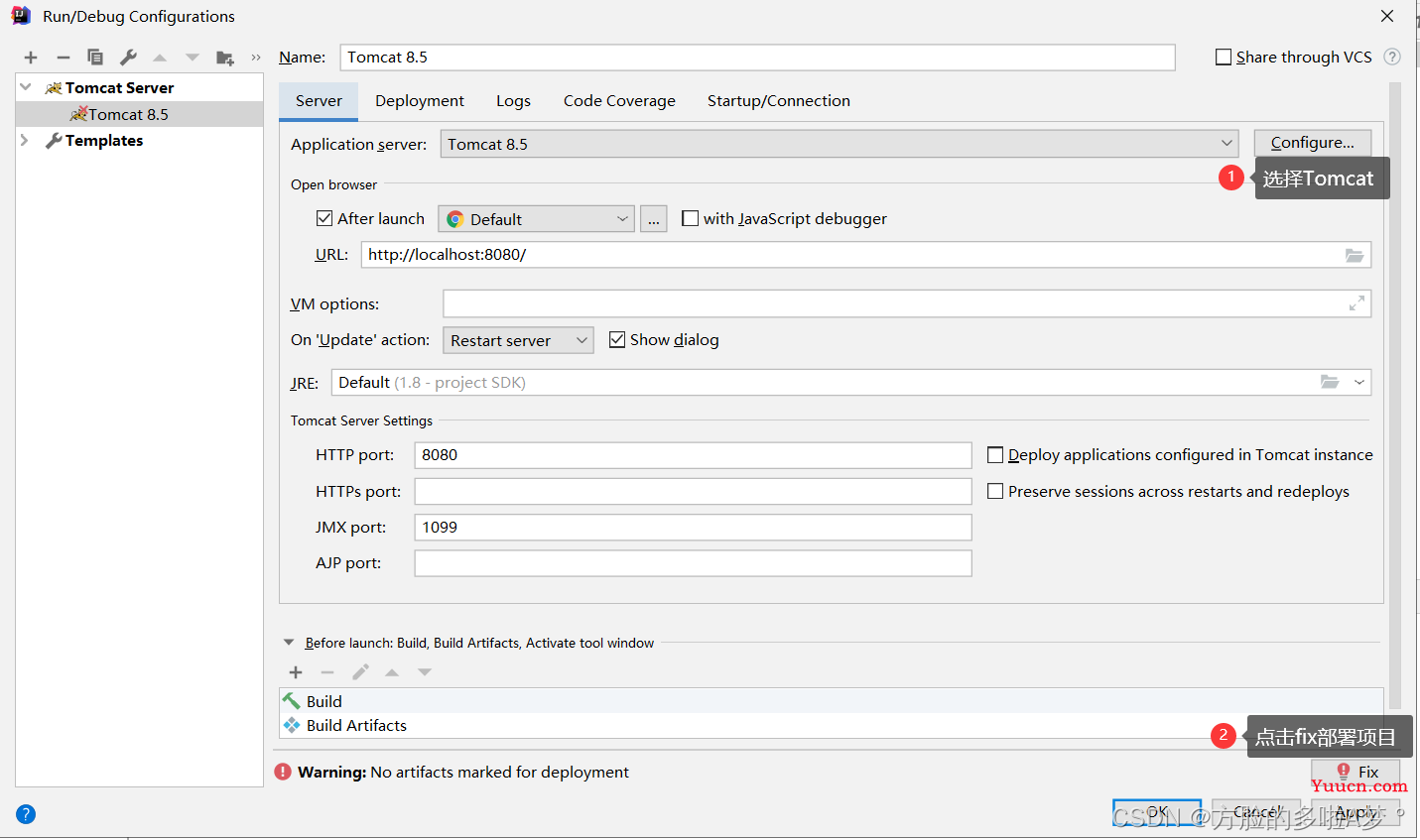Click the right-side vertical scrollbar
This screenshot has height=840, width=1420.
(1395, 394)
